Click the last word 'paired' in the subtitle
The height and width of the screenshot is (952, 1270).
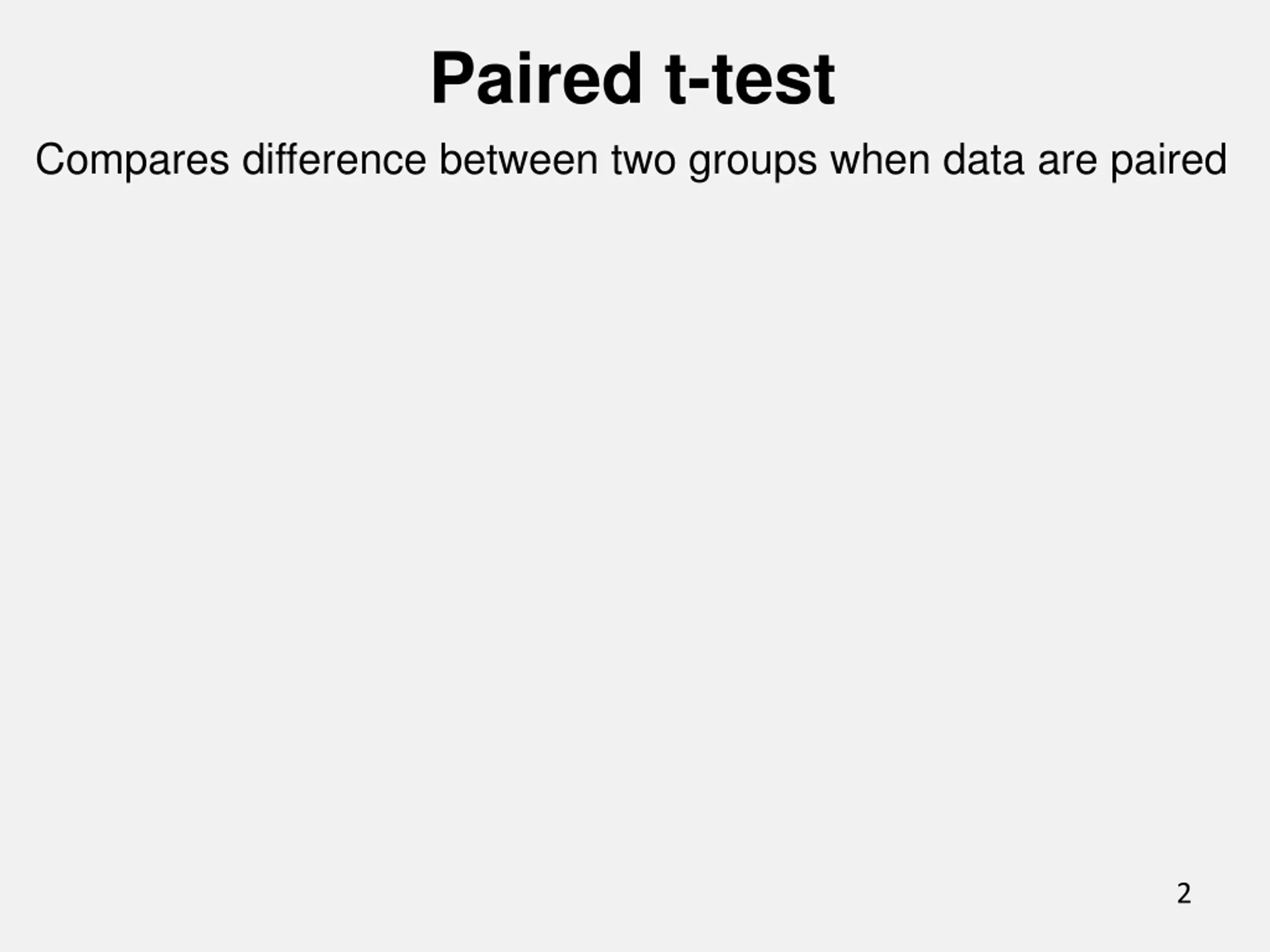coord(1169,161)
